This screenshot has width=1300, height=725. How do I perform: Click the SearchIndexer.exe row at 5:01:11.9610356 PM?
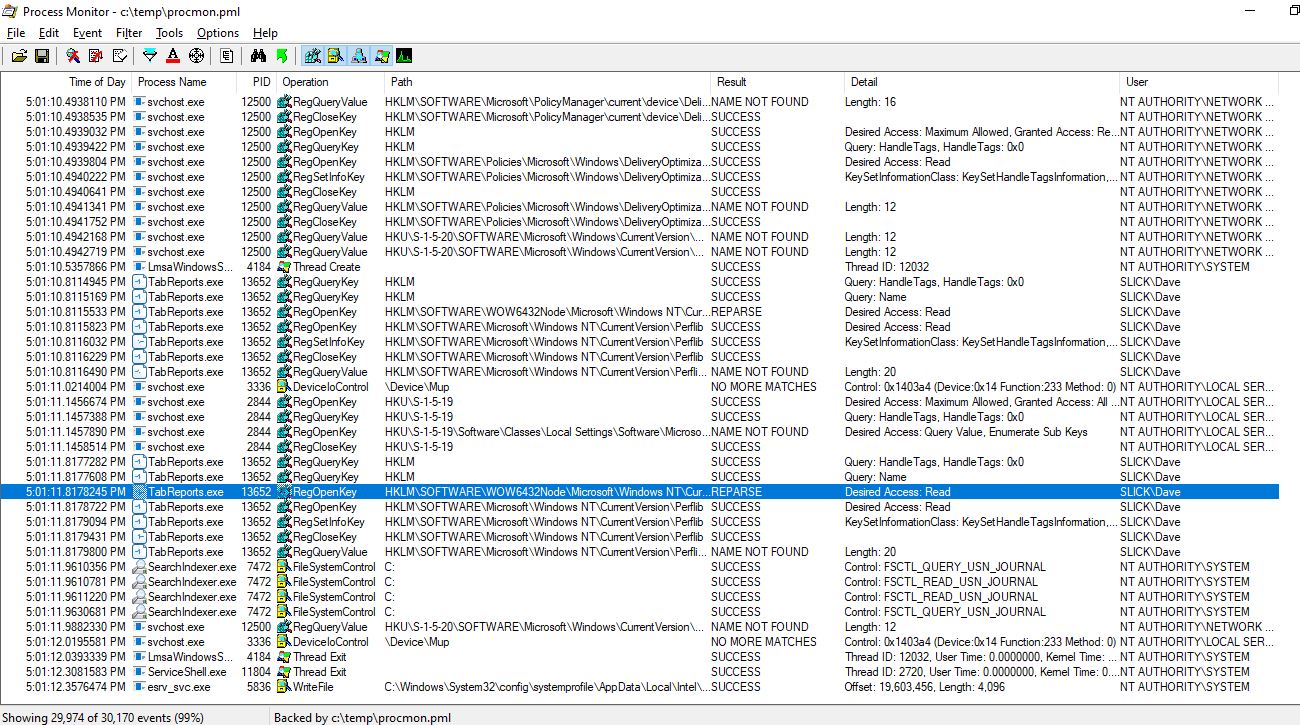[x=640, y=567]
